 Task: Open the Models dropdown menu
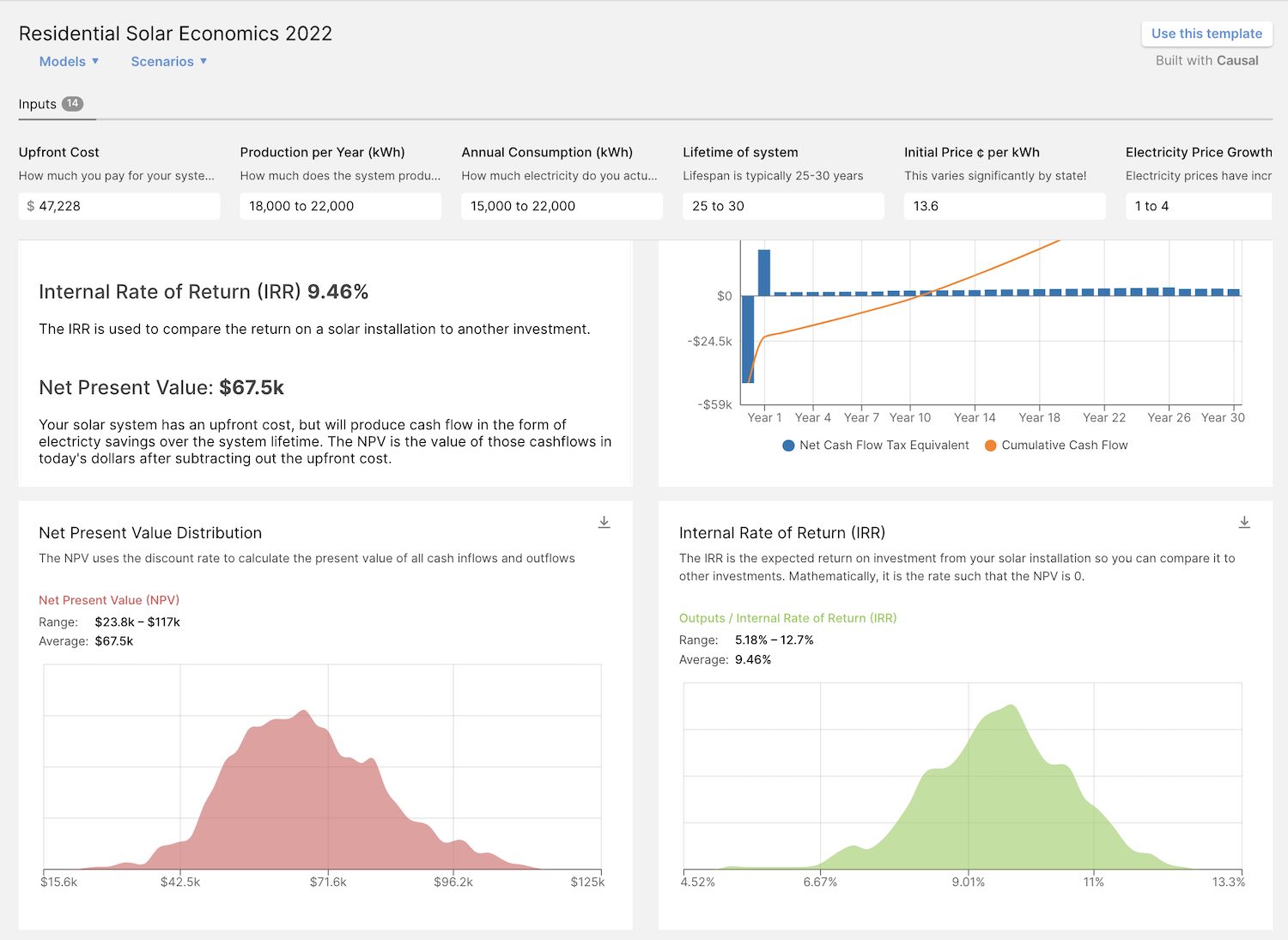[x=70, y=61]
